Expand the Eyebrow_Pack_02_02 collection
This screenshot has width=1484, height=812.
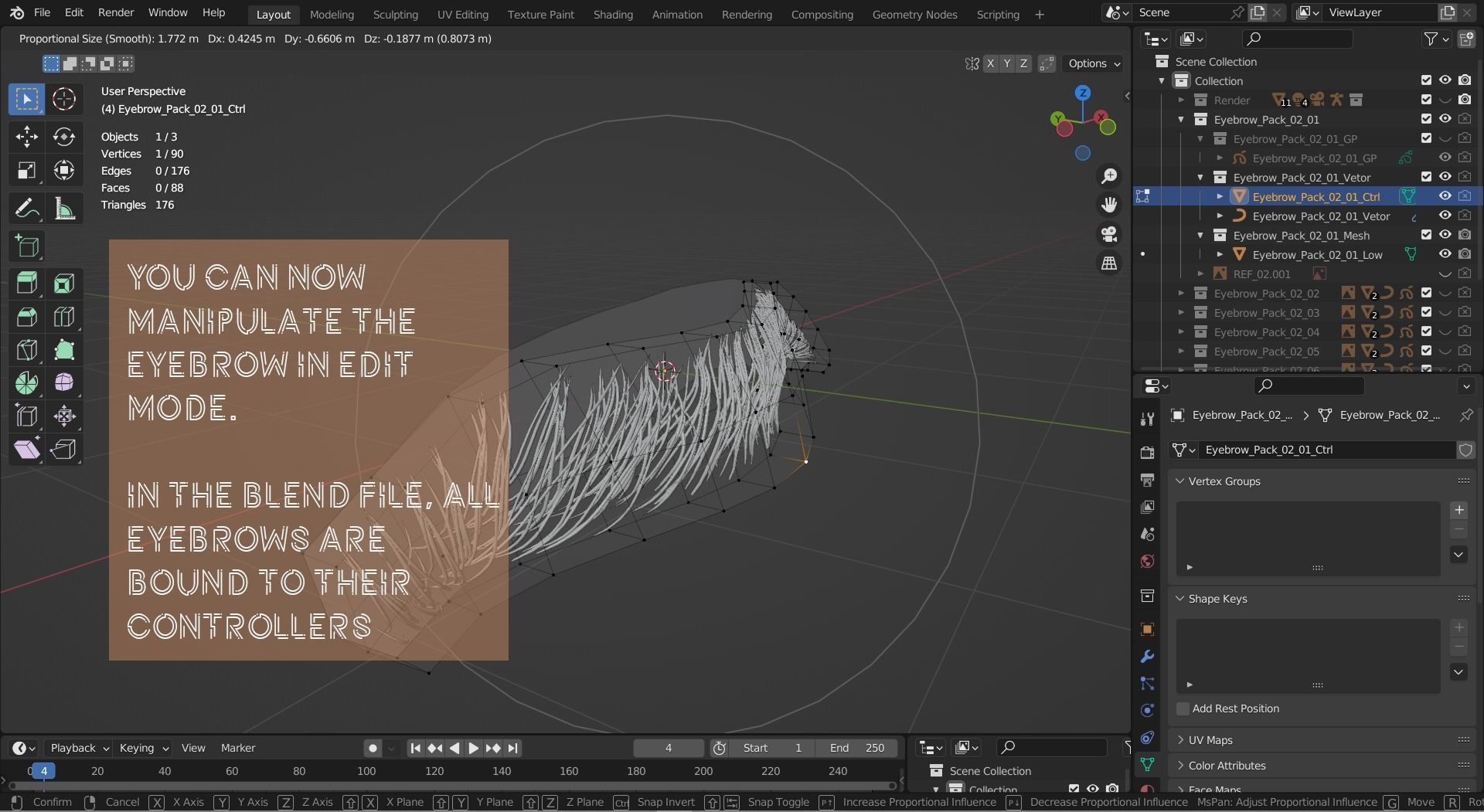tap(1181, 293)
